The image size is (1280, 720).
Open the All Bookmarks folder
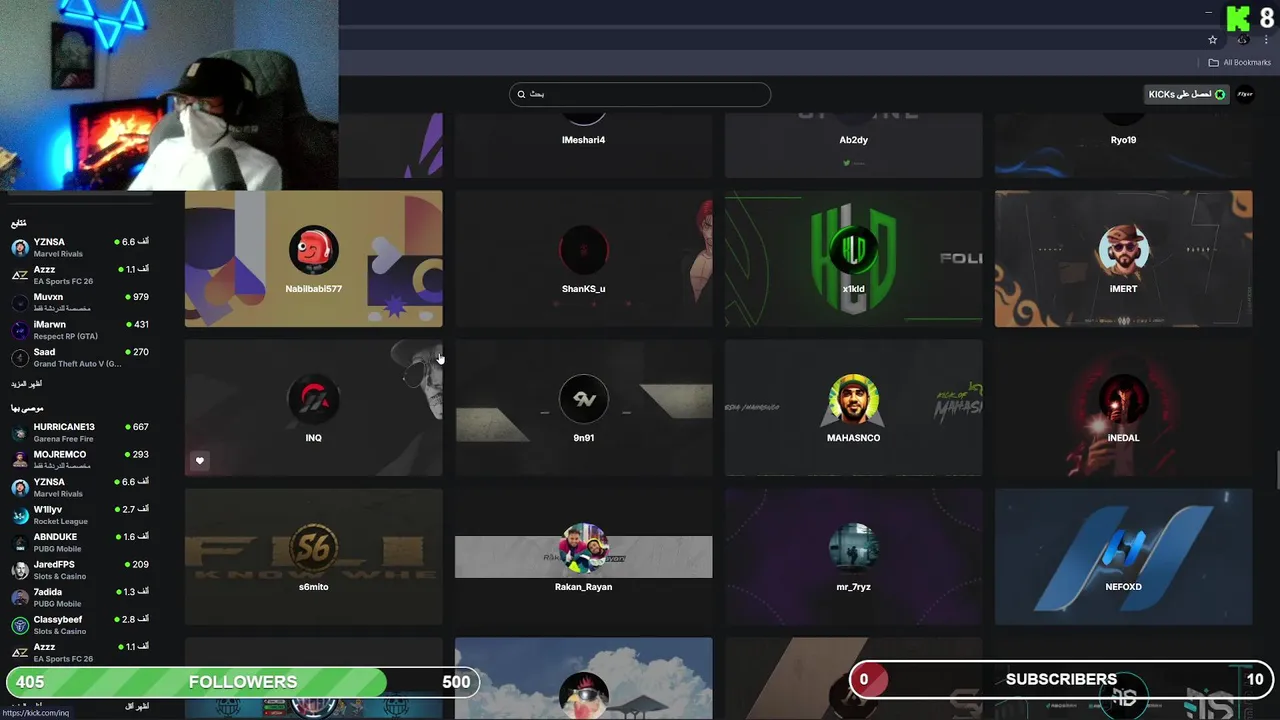point(1240,63)
